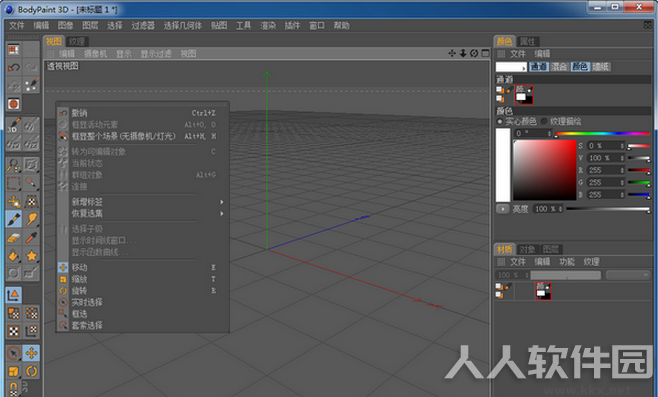This screenshot has height=397, width=658.
Task: Select the checkerboard texture mode icon
Action: click(x=14, y=332)
